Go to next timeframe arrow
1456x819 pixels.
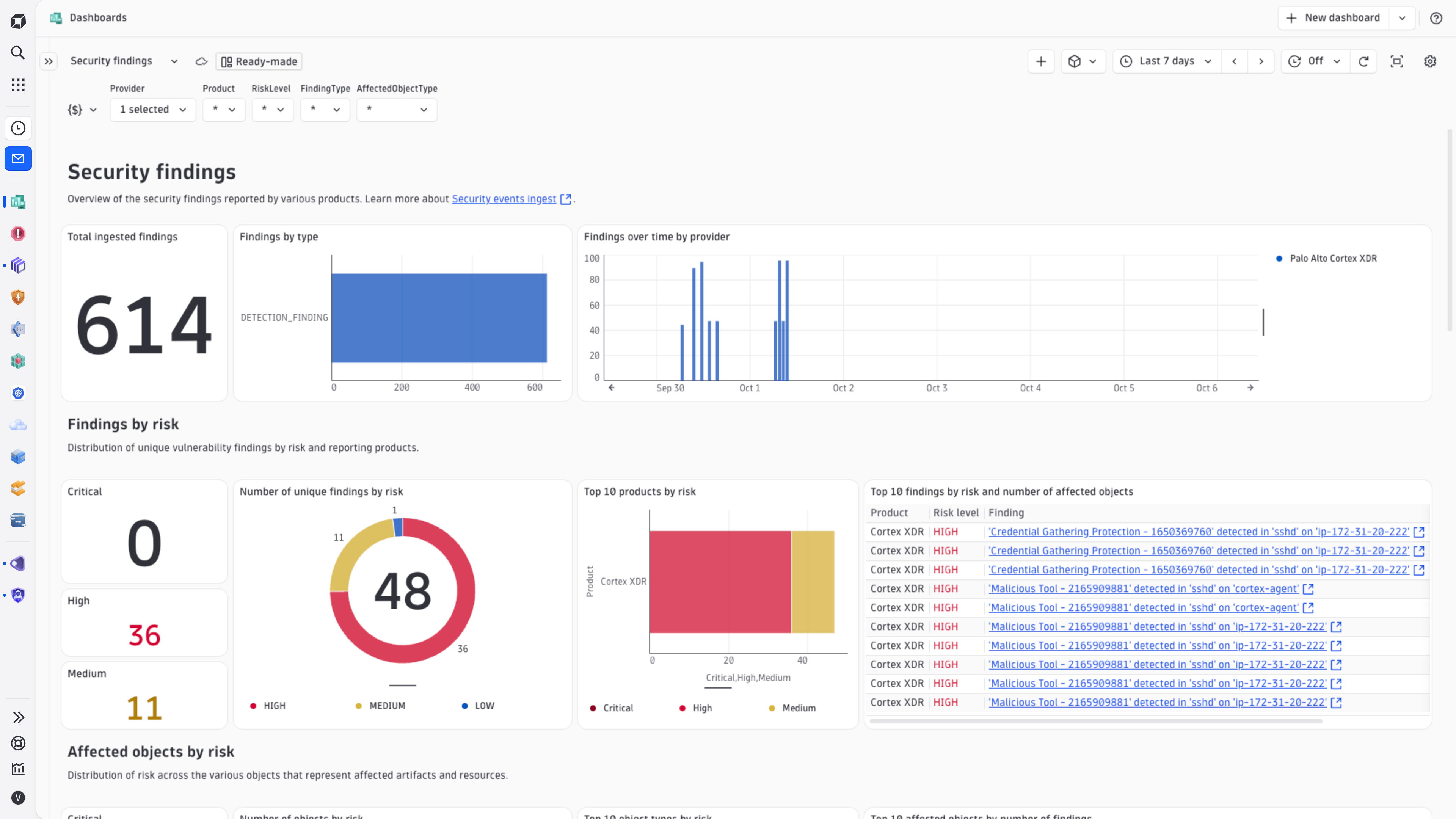1261,61
